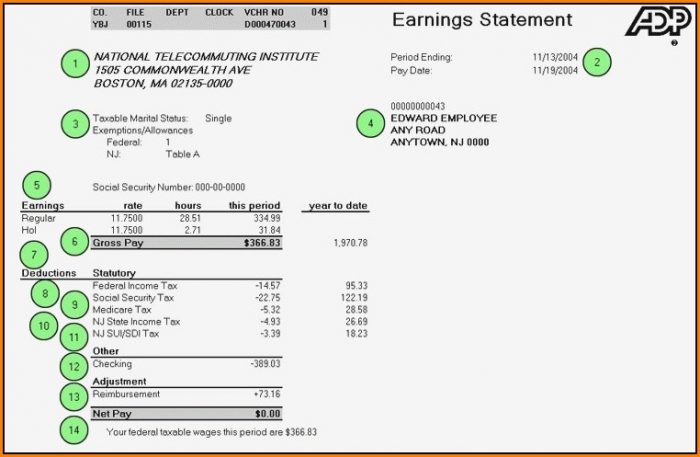Click marker 5 above the Earnings heading
700x457 pixels.
[37, 184]
